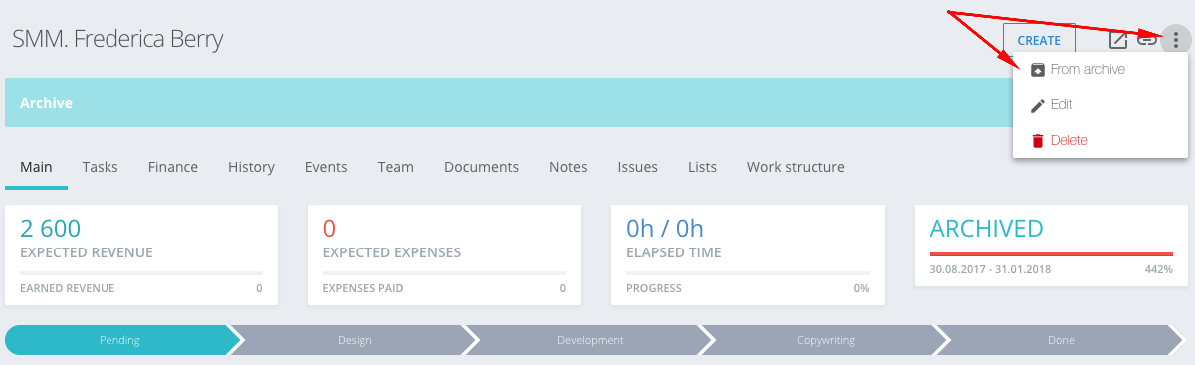Switch to the Main tab
This screenshot has width=1195, height=365.
coord(37,167)
